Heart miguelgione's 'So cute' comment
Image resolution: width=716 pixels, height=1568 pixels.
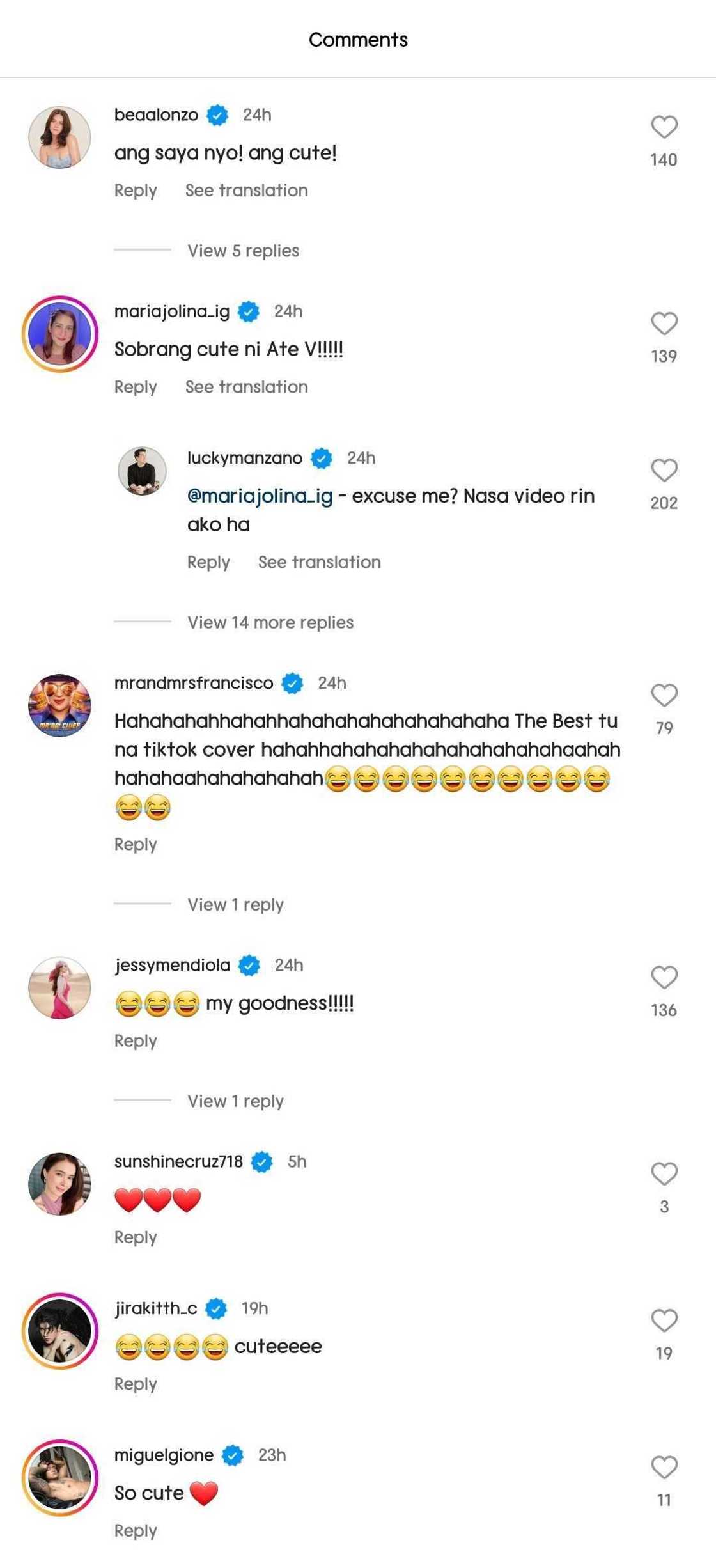(x=664, y=1467)
